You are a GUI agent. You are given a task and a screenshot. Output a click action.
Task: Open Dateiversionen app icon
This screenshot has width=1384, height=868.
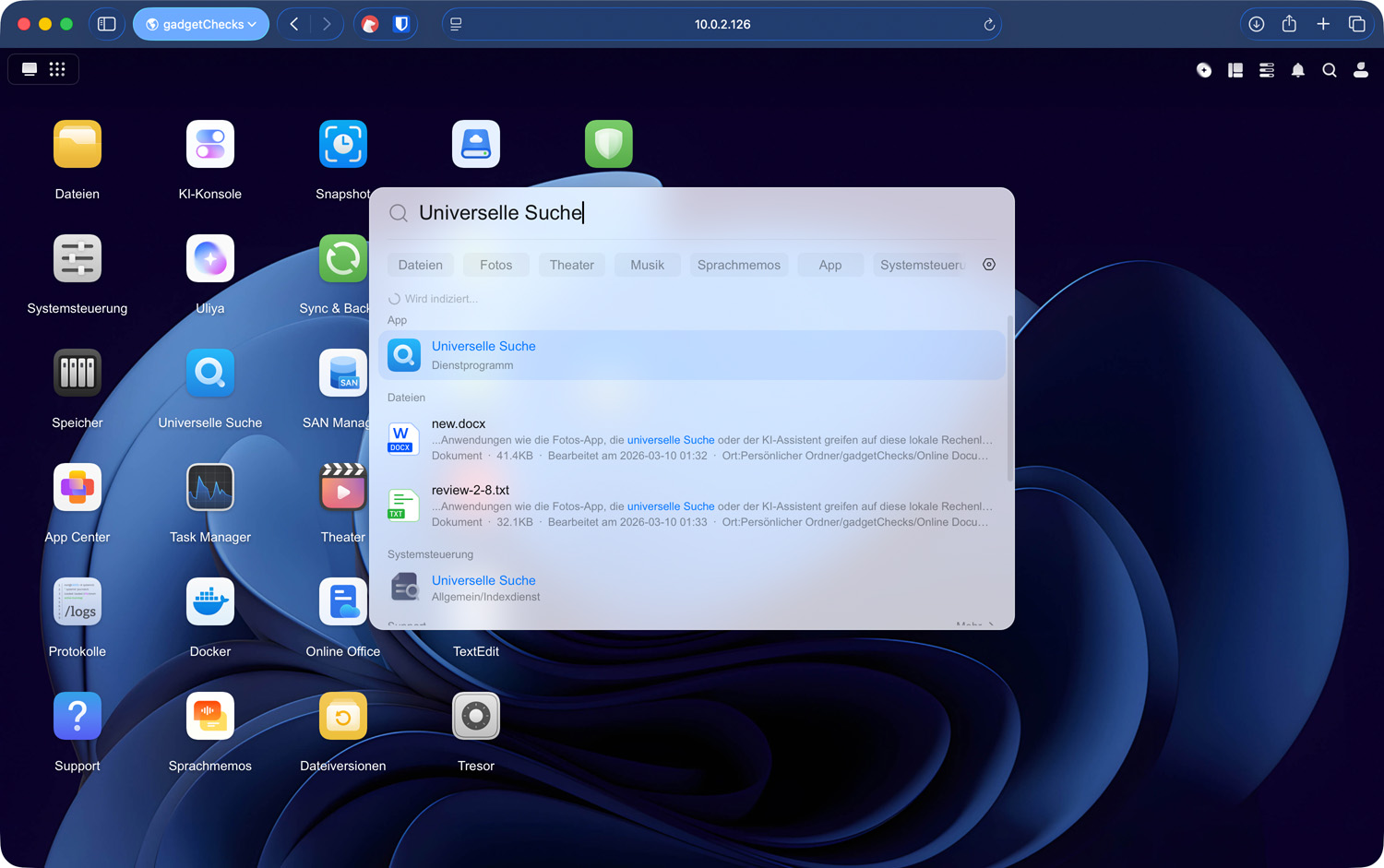(x=343, y=716)
